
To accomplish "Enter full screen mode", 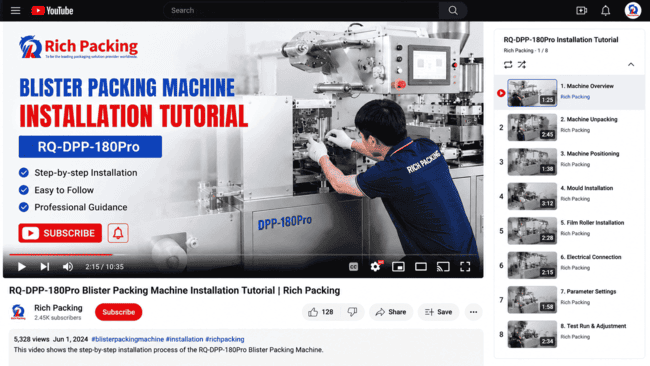I will [x=465, y=267].
